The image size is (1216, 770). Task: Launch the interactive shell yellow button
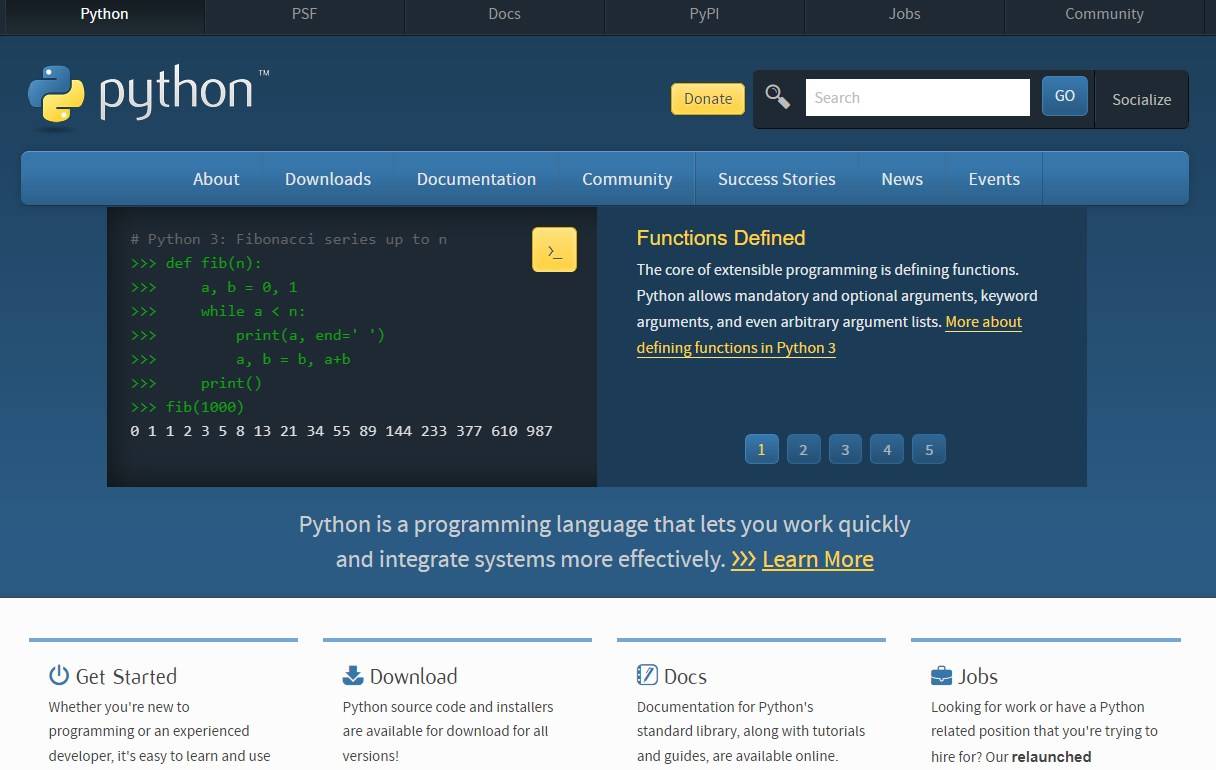(x=554, y=250)
